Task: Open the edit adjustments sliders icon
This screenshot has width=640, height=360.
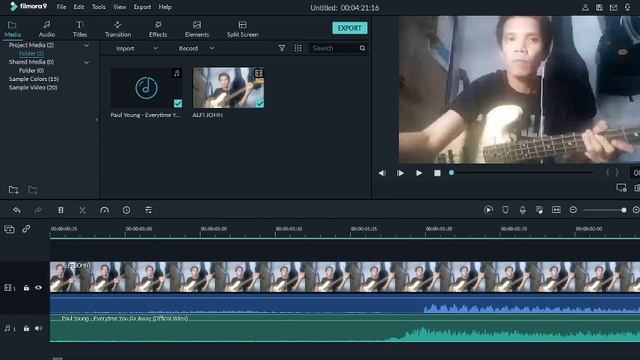Action: 149,210
